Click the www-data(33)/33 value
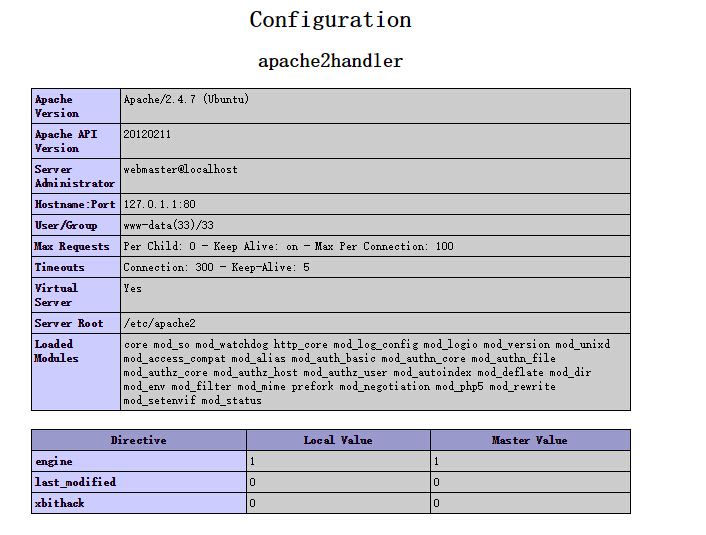 point(168,225)
